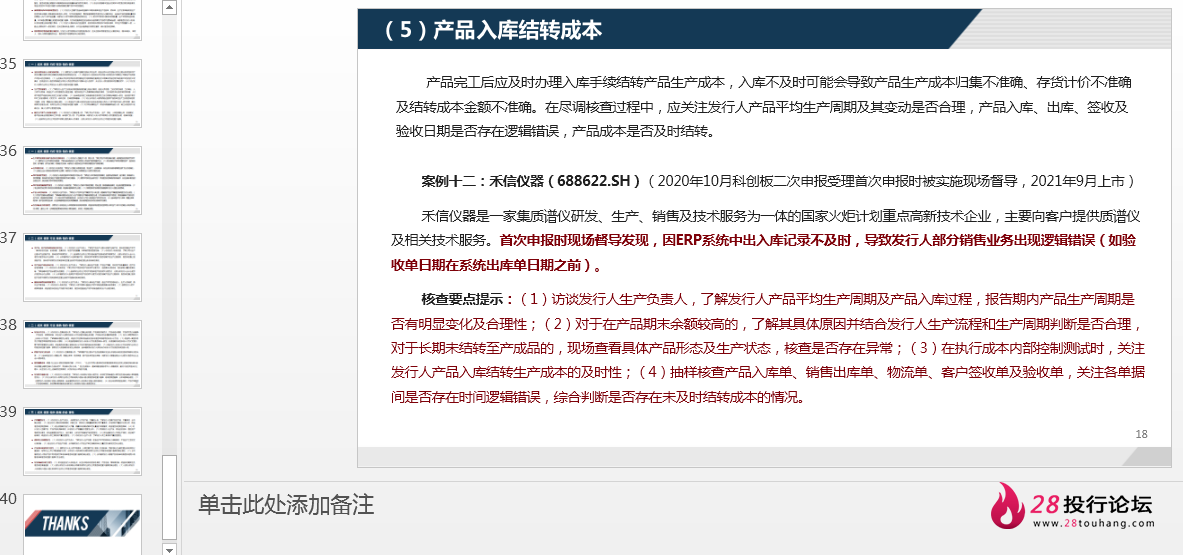Click the red "核查要点提示" label
The width and height of the screenshot is (1183, 555).
[x=467, y=299]
